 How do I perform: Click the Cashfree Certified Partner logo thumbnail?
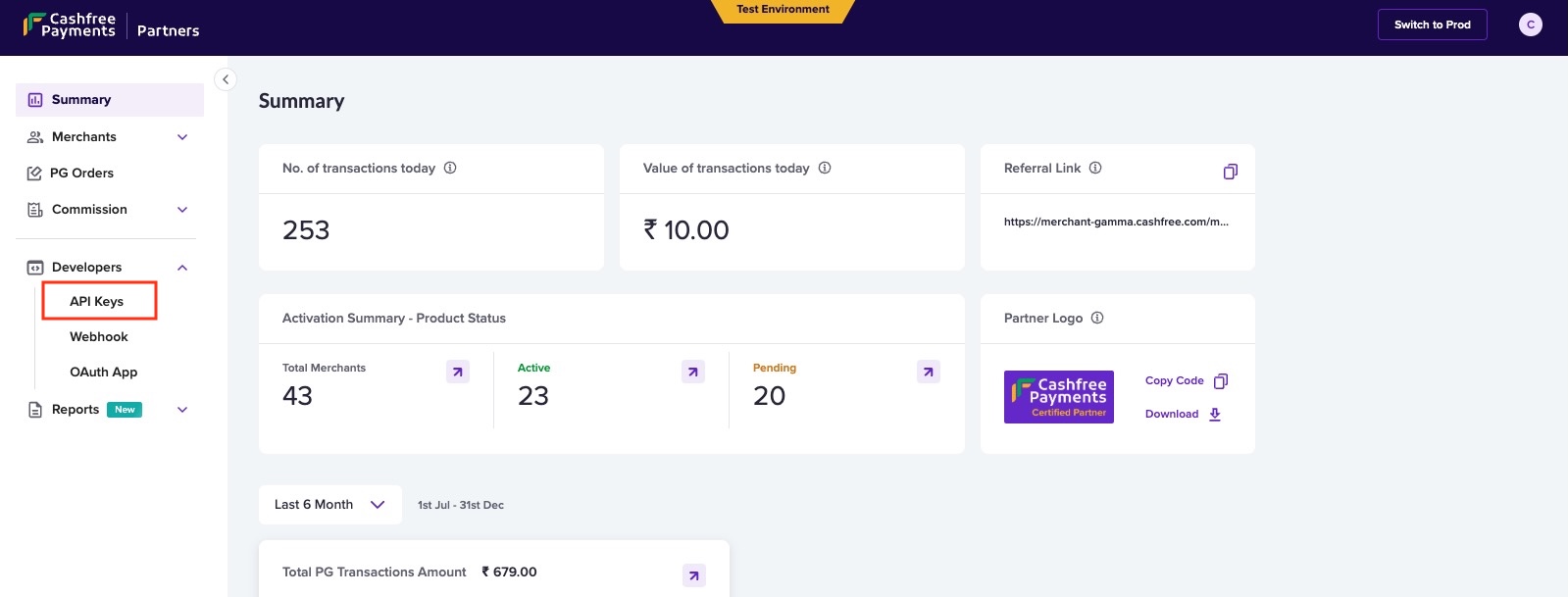click(x=1059, y=397)
